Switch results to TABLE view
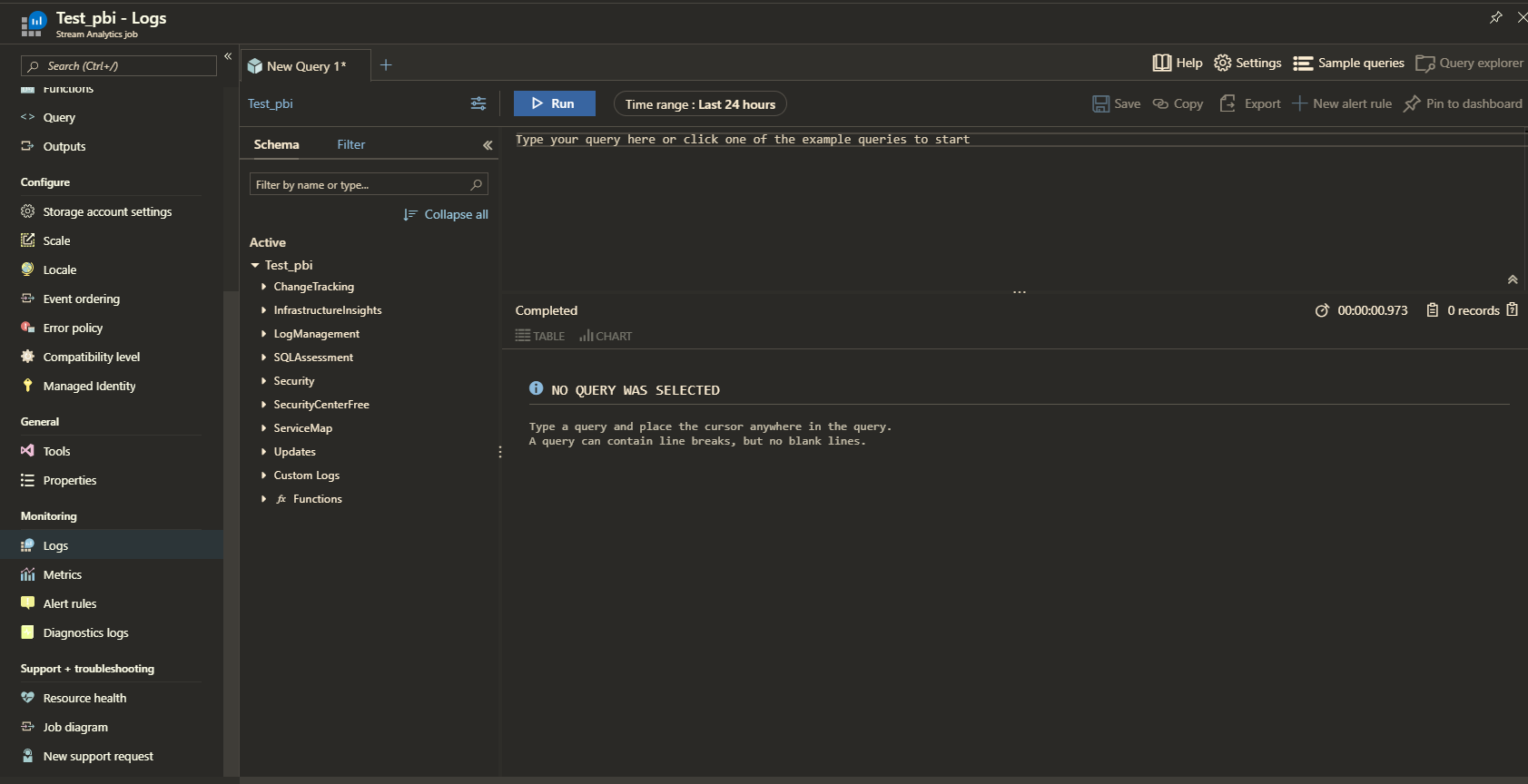Viewport: 1528px width, 784px height. [x=540, y=336]
